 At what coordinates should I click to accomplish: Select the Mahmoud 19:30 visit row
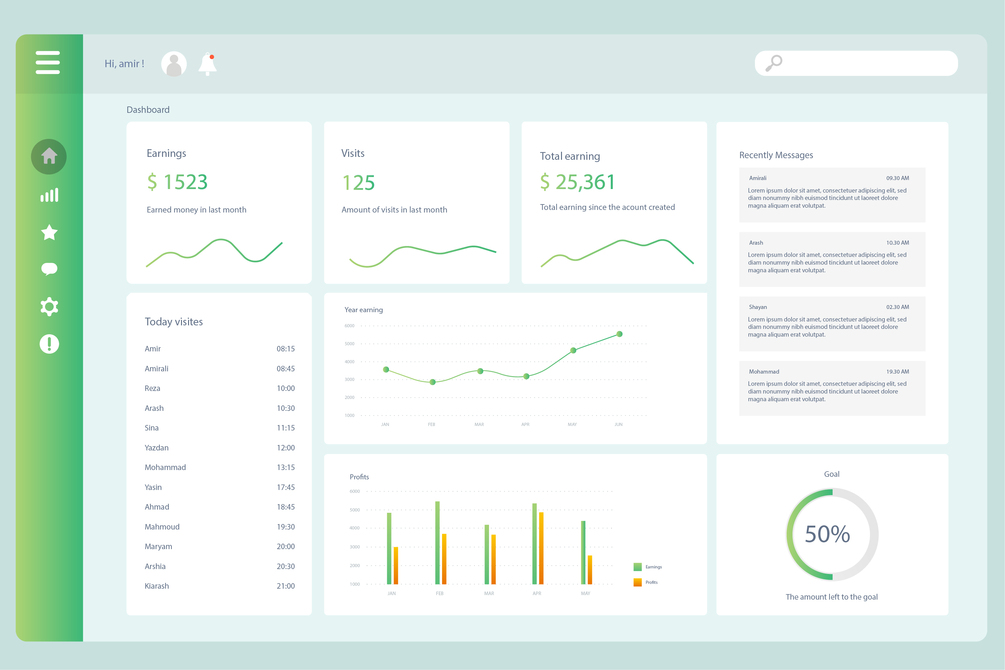pyautogui.click(x=220, y=527)
